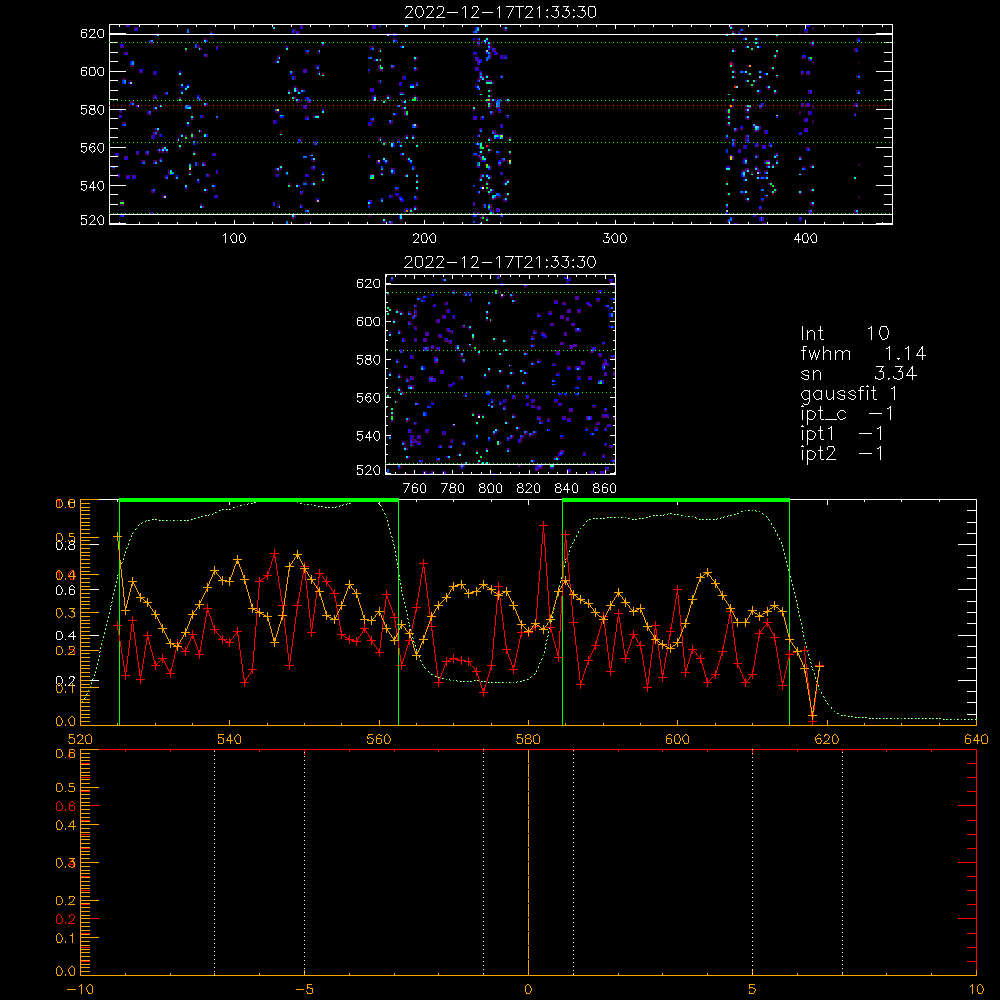
Task: Click the 'ipt_c -1' line
Action: [x=847, y=414]
